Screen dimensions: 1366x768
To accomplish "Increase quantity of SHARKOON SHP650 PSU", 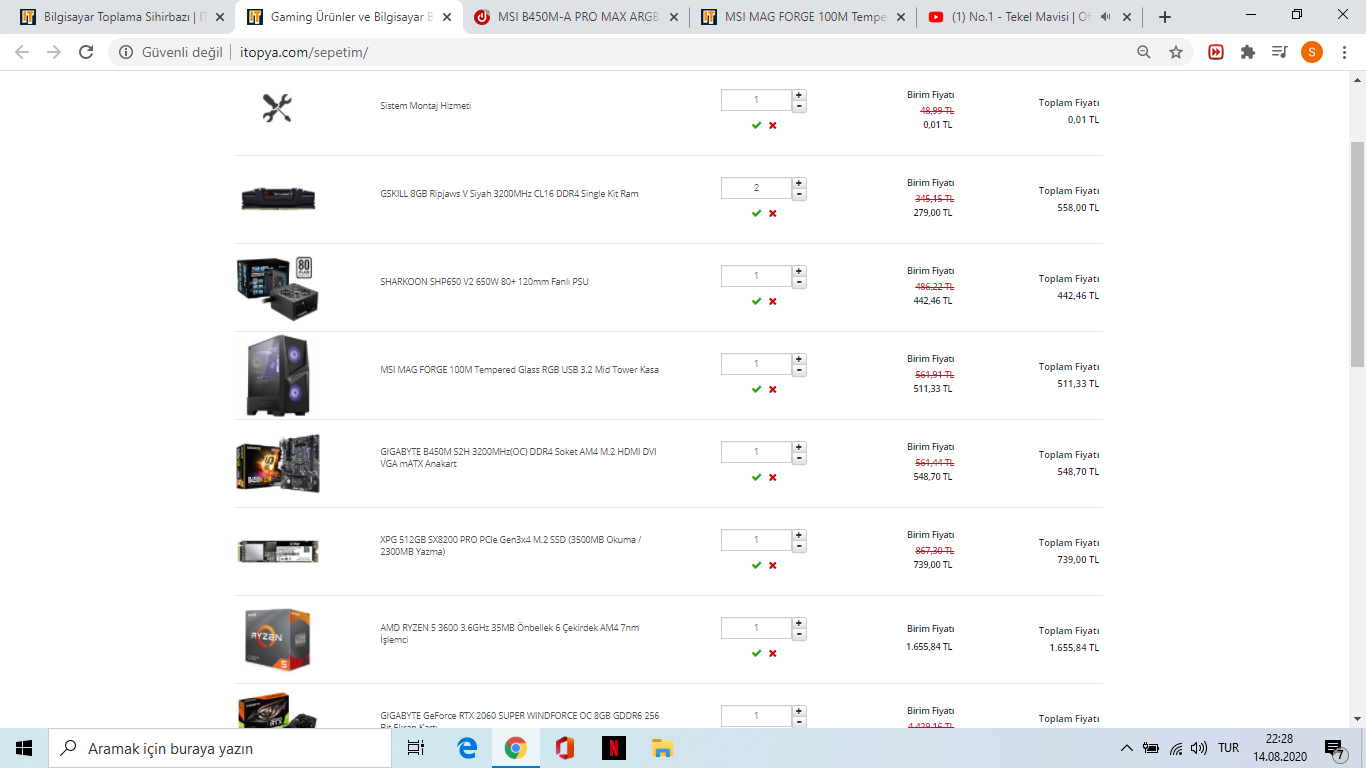I will pos(799,271).
